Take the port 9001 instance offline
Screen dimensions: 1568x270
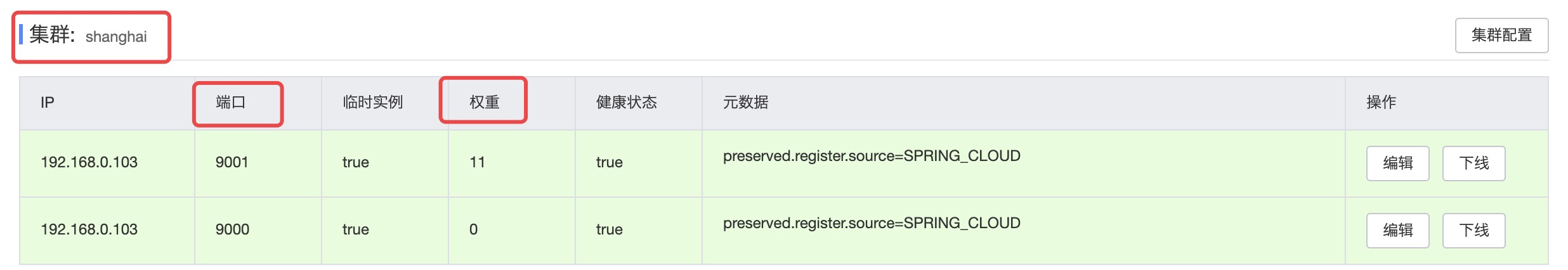(1473, 164)
